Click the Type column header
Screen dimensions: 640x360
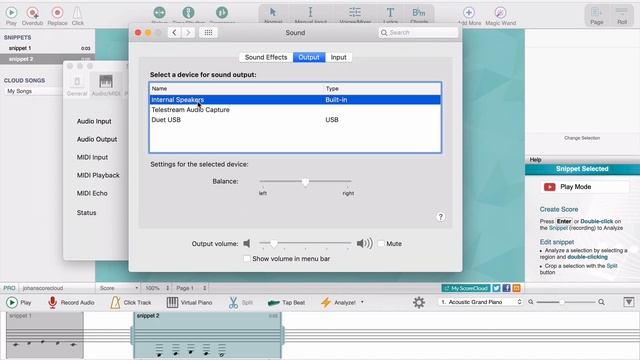click(x=382, y=89)
